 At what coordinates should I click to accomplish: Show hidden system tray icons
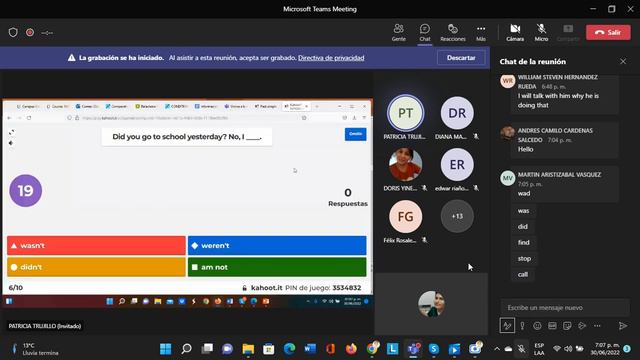tap(497, 349)
